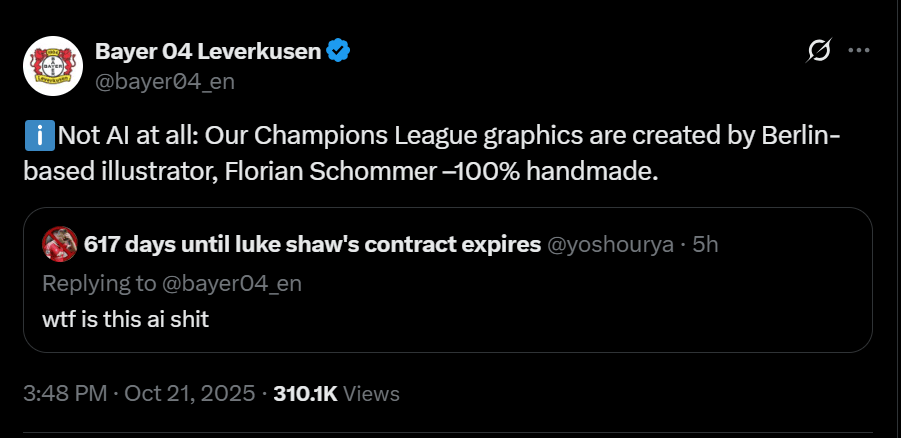This screenshot has width=901, height=438.
Task: Click the blue verified checkmark badge
Action: coord(339,50)
